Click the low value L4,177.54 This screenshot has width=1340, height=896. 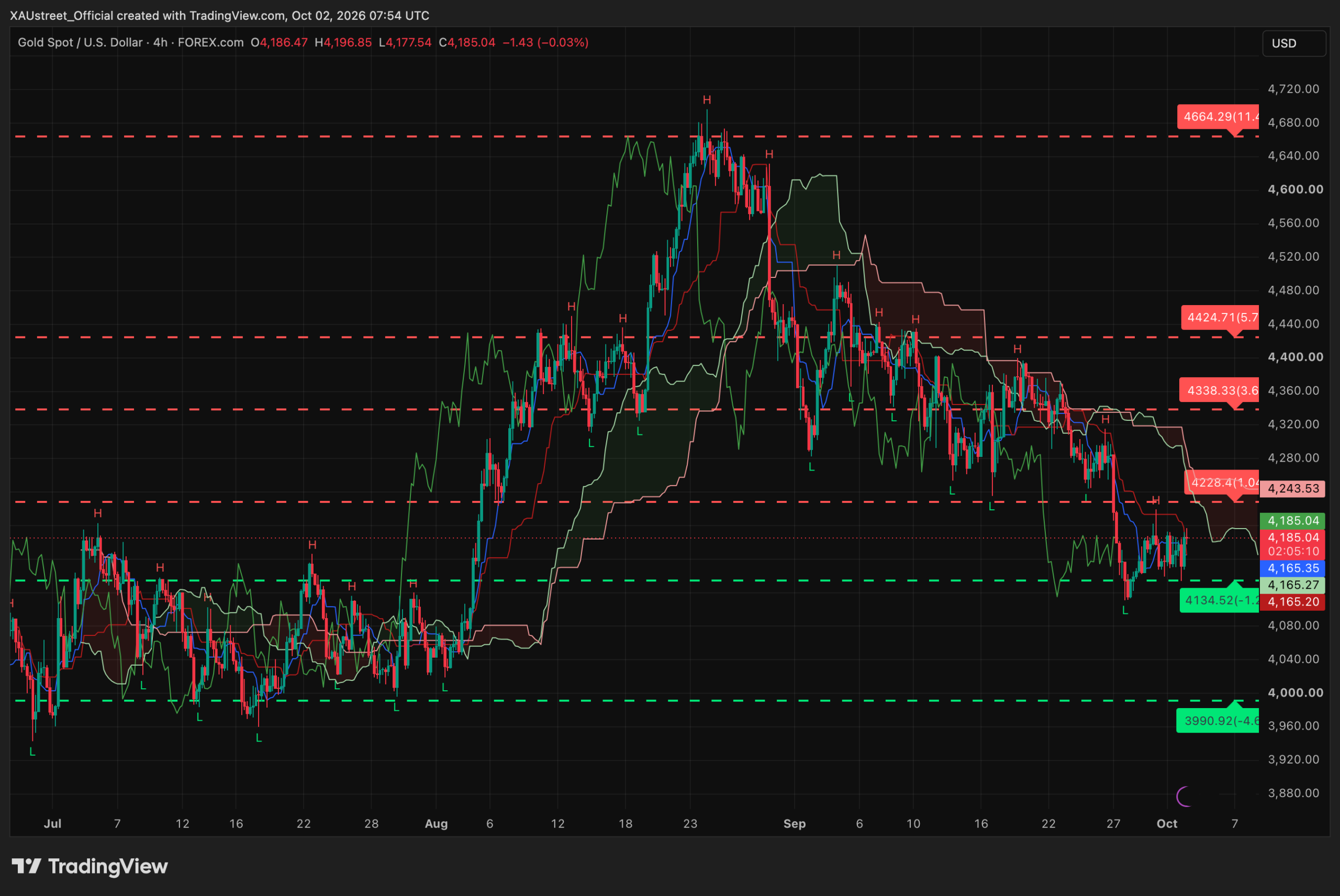[x=405, y=42]
